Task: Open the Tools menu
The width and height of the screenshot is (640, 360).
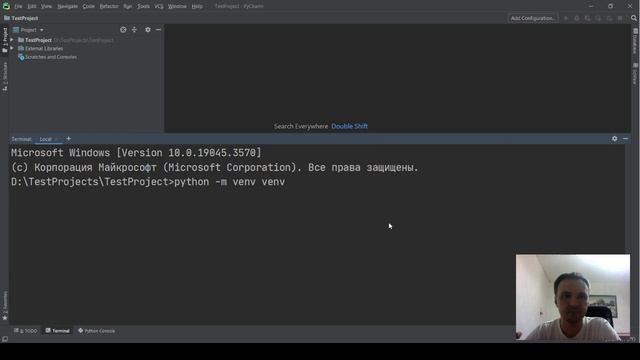Action: point(143,6)
